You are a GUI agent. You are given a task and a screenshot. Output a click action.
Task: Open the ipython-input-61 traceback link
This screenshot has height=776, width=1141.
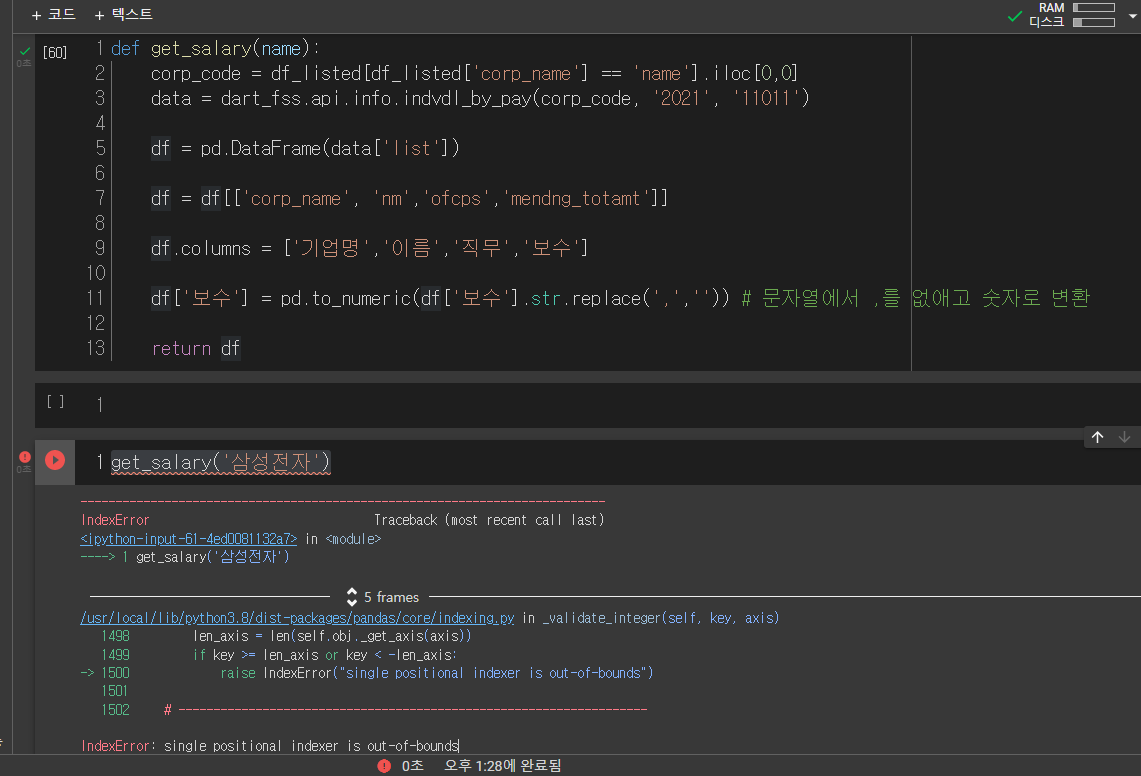tap(188, 539)
